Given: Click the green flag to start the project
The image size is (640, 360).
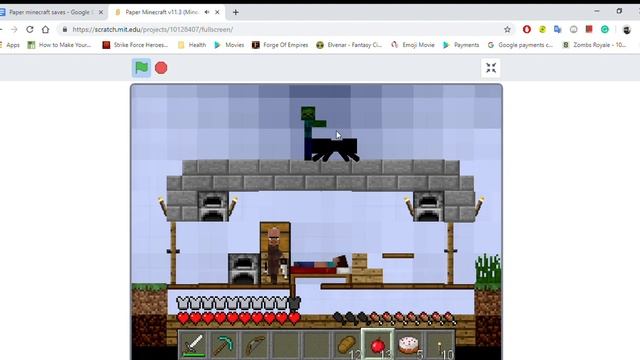Looking at the screenshot, I should 141,68.
